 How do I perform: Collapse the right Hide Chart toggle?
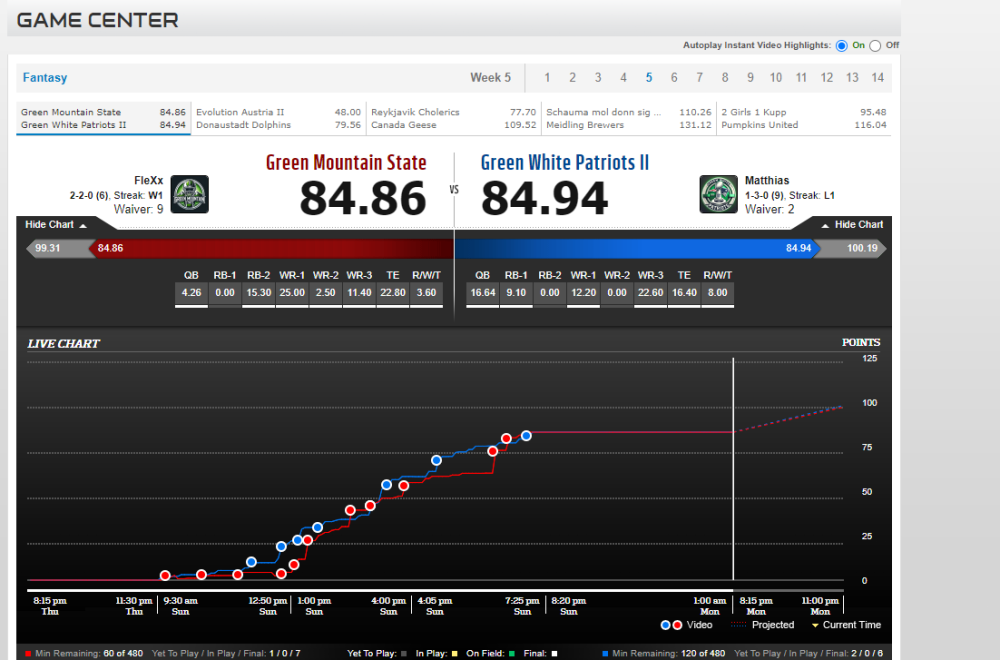point(852,225)
